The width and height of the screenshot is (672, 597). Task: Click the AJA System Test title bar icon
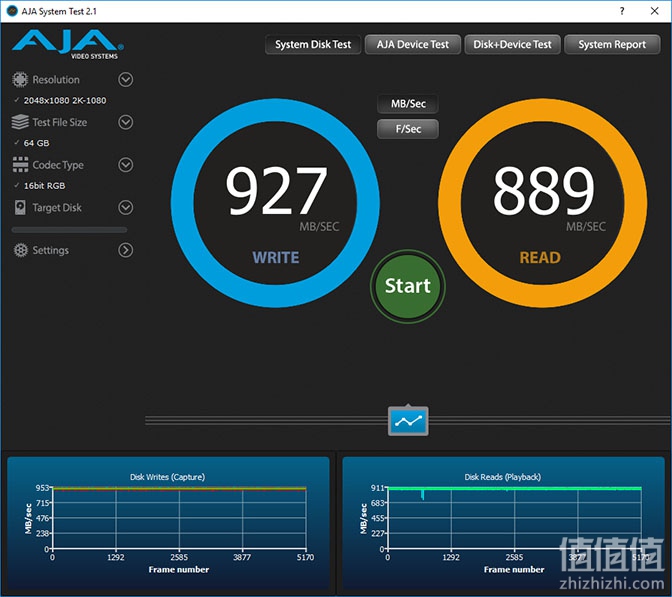coord(12,11)
